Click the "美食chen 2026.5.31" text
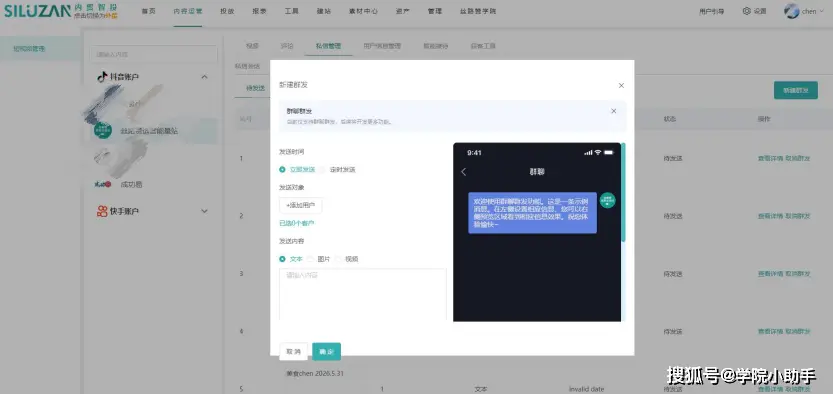 (x=315, y=373)
